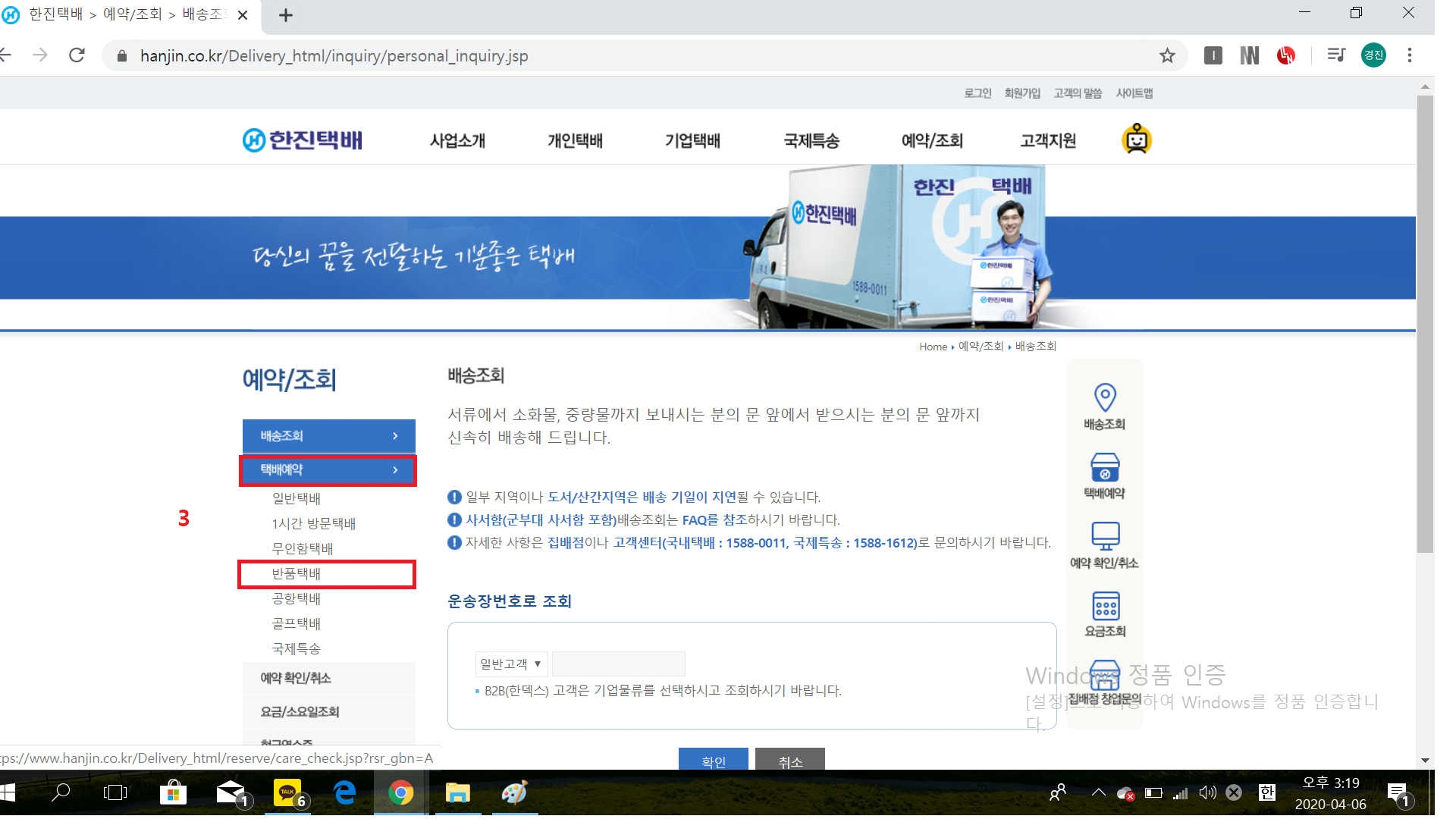1456x819 pixels.
Task: Open KakaoTalk from the taskbar
Action: pos(287,793)
